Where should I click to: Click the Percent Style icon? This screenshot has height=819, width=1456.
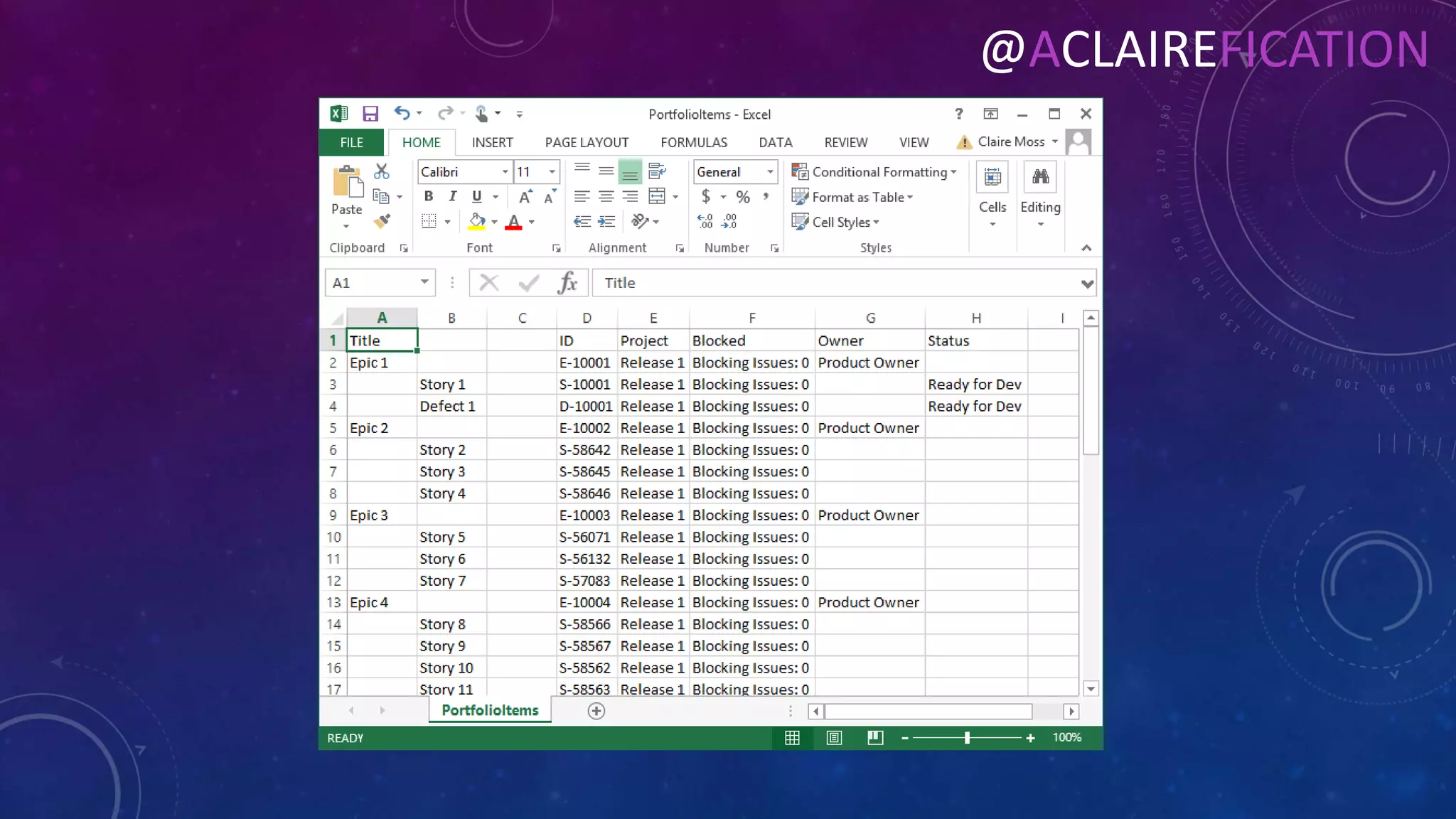(743, 197)
